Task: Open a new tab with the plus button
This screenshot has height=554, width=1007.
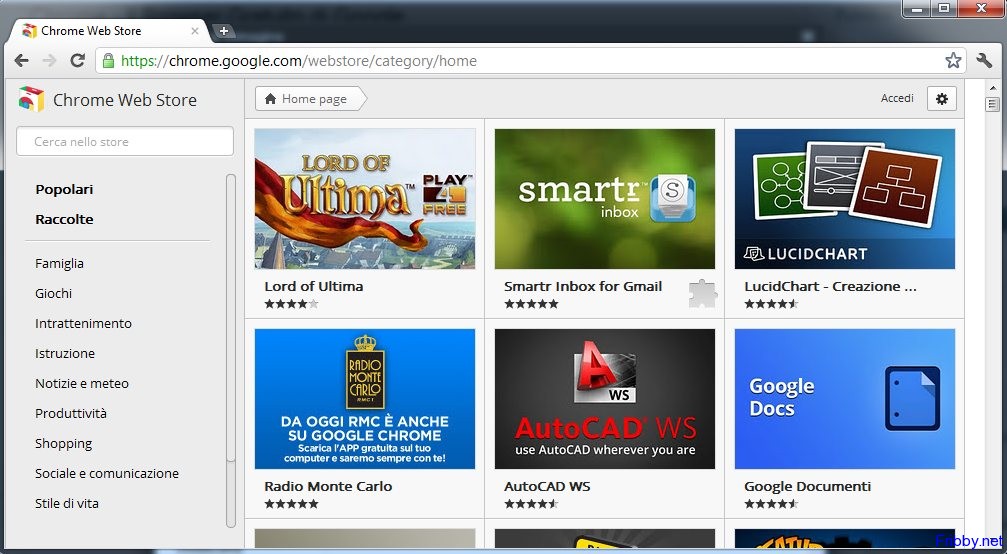Action: coord(223,31)
